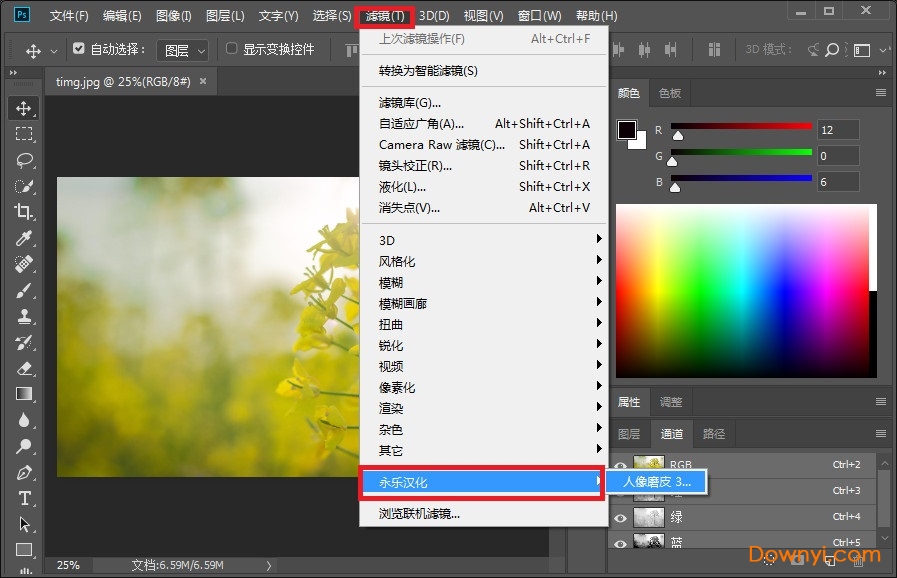
Task: Click 人像磨皮 3... submenu item
Action: click(x=656, y=482)
